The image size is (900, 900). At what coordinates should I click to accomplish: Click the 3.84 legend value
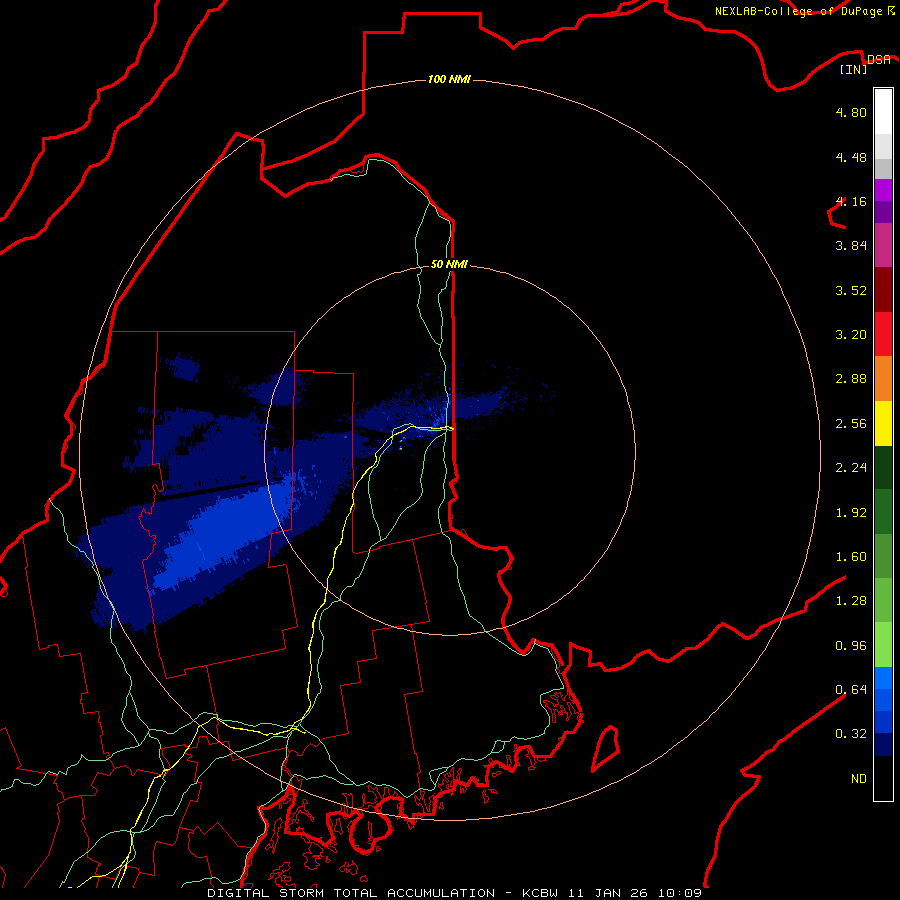click(x=851, y=246)
